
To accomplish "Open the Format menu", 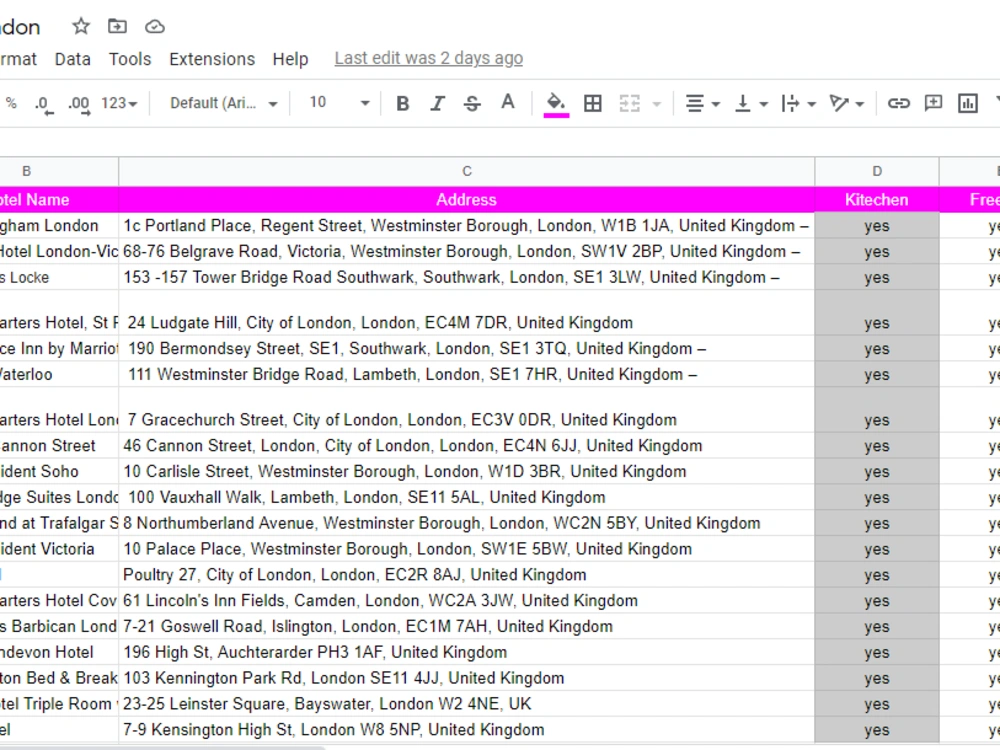I will tap(18, 59).
